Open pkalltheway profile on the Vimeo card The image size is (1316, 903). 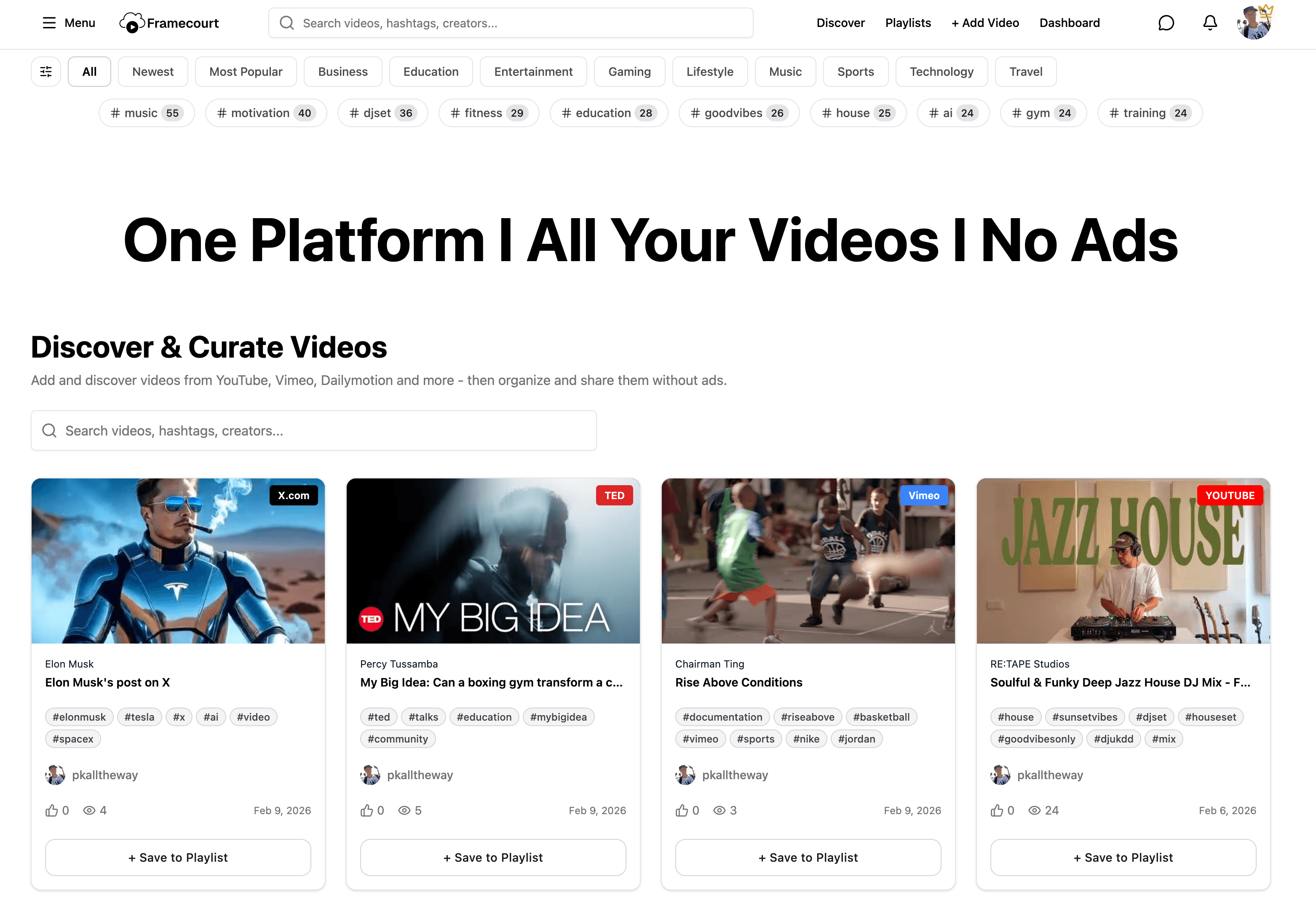coord(734,775)
